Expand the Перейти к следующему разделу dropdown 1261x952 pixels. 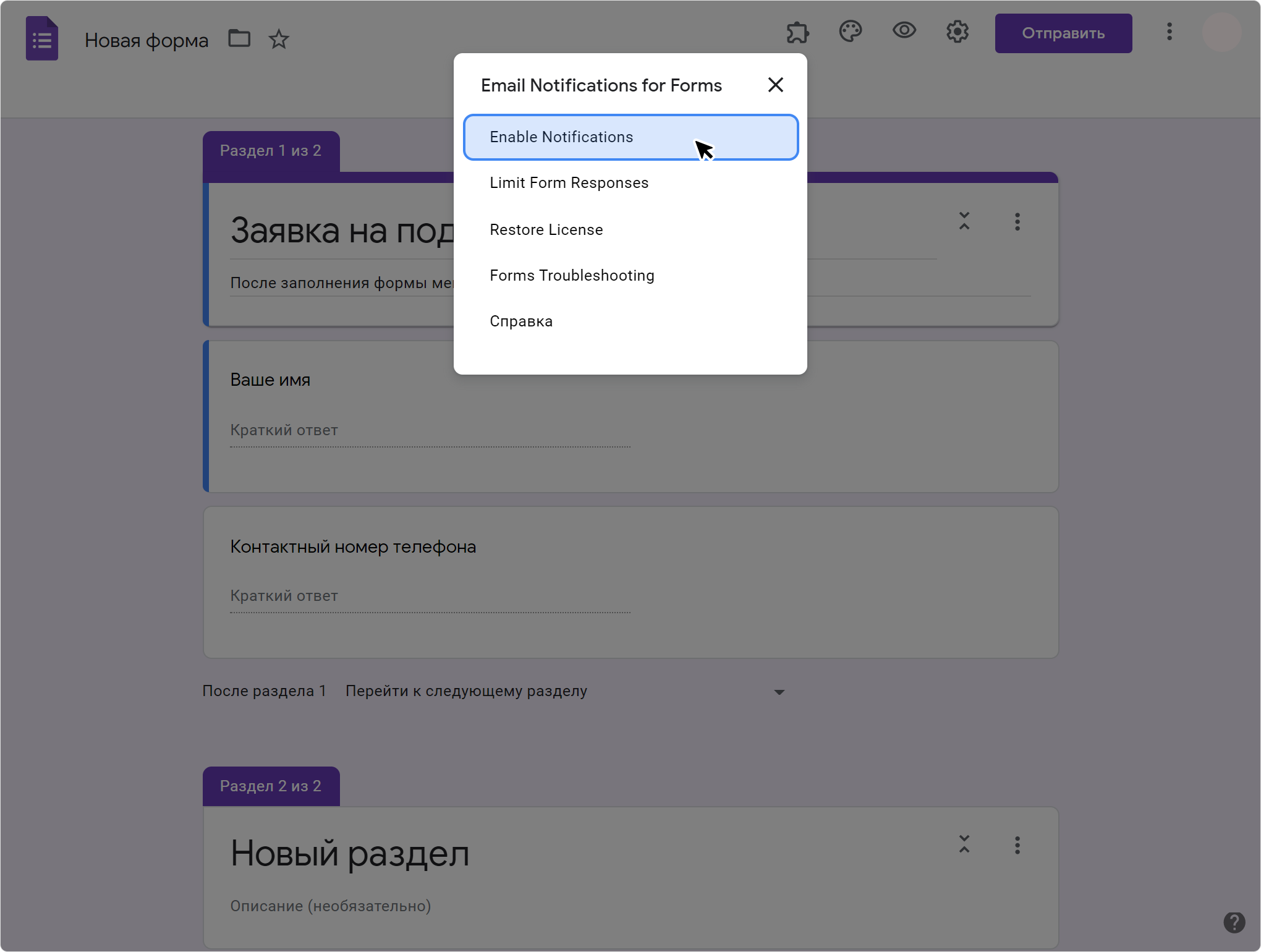pyautogui.click(x=778, y=691)
